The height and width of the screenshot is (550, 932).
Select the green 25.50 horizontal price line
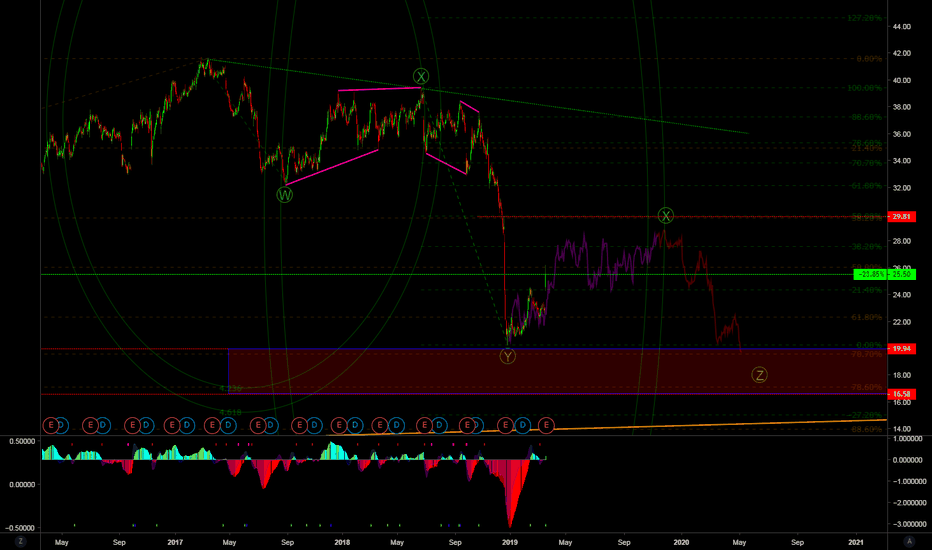coord(447,274)
